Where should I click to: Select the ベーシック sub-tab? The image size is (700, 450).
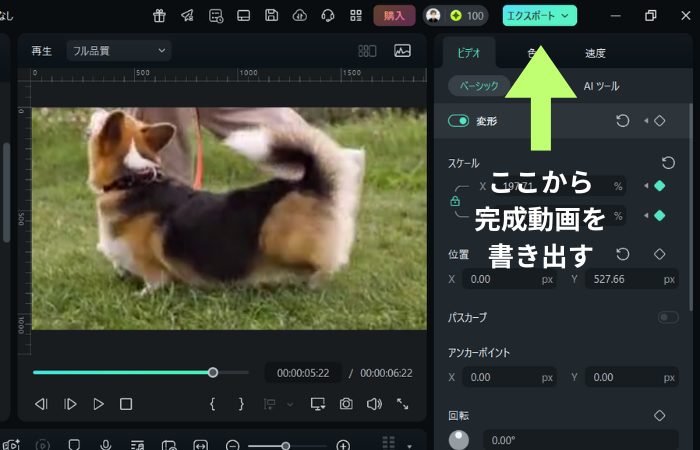pyautogui.click(x=479, y=86)
